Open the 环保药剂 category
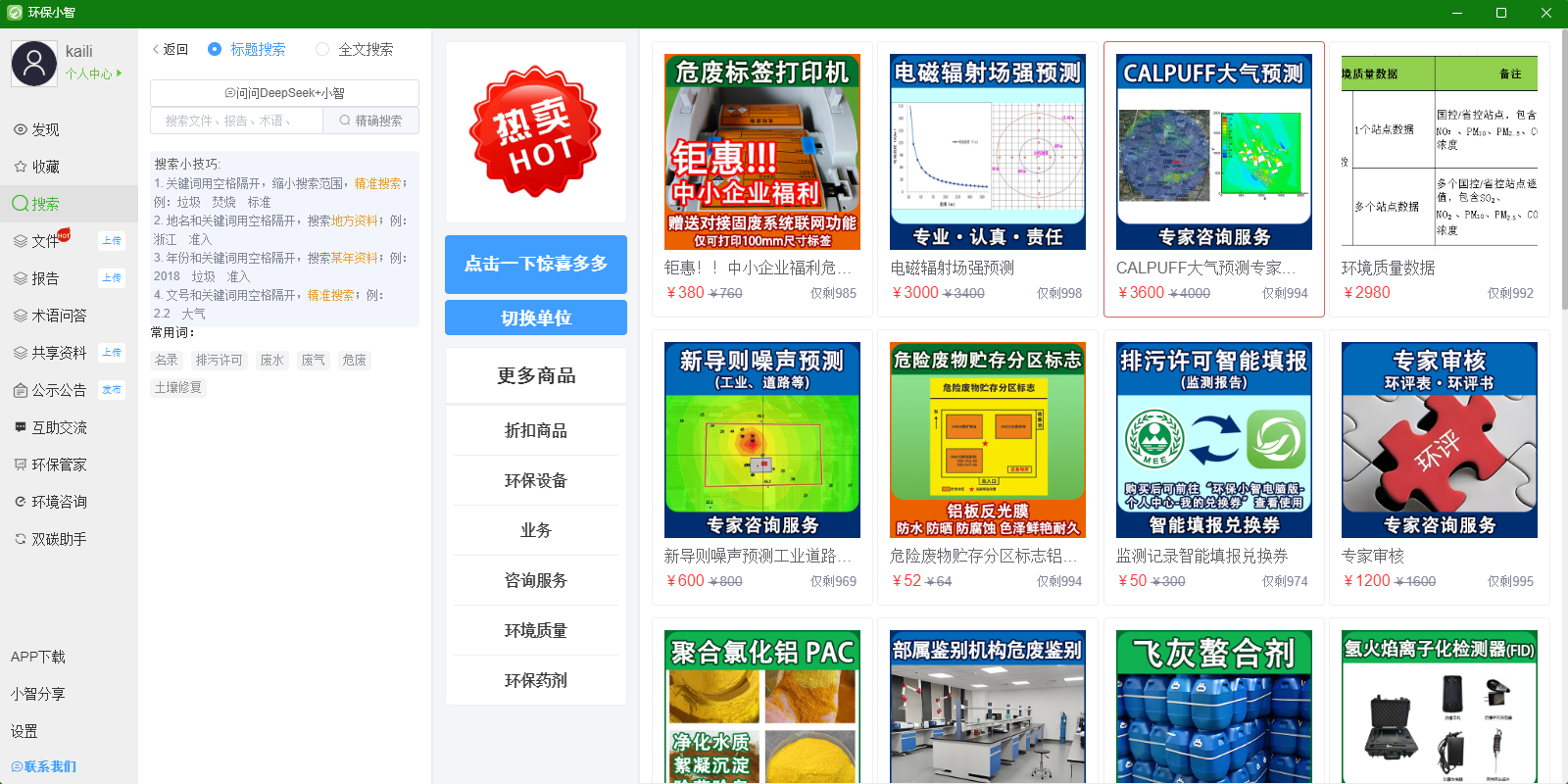Screen dimensions: 1568x784 coord(536,680)
